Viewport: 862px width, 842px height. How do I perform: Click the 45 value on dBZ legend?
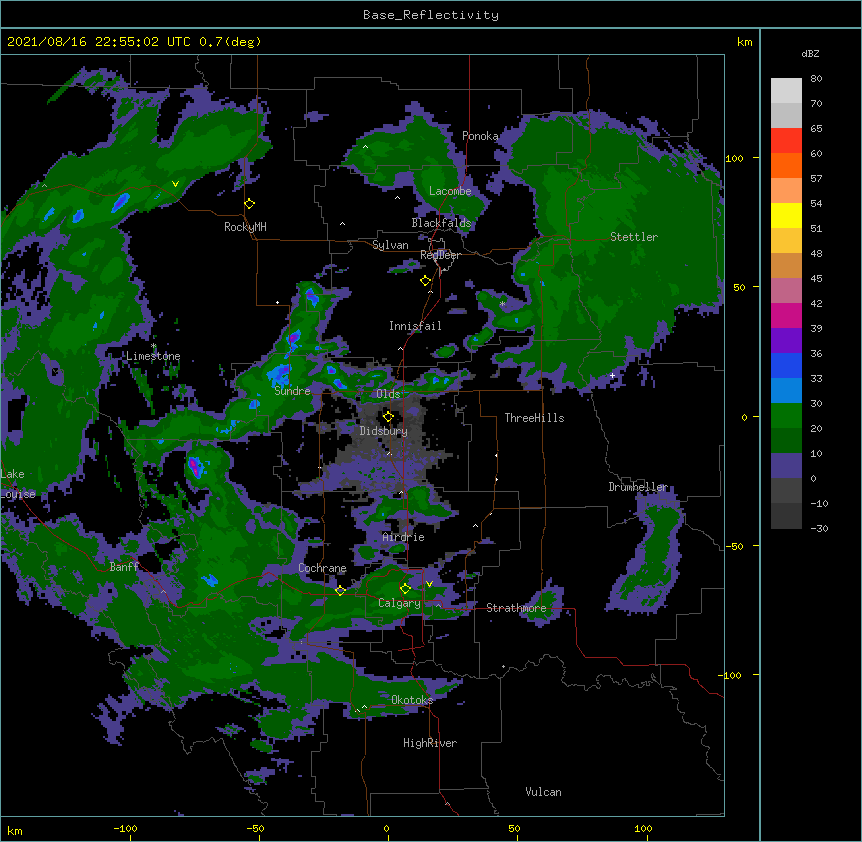[816, 279]
